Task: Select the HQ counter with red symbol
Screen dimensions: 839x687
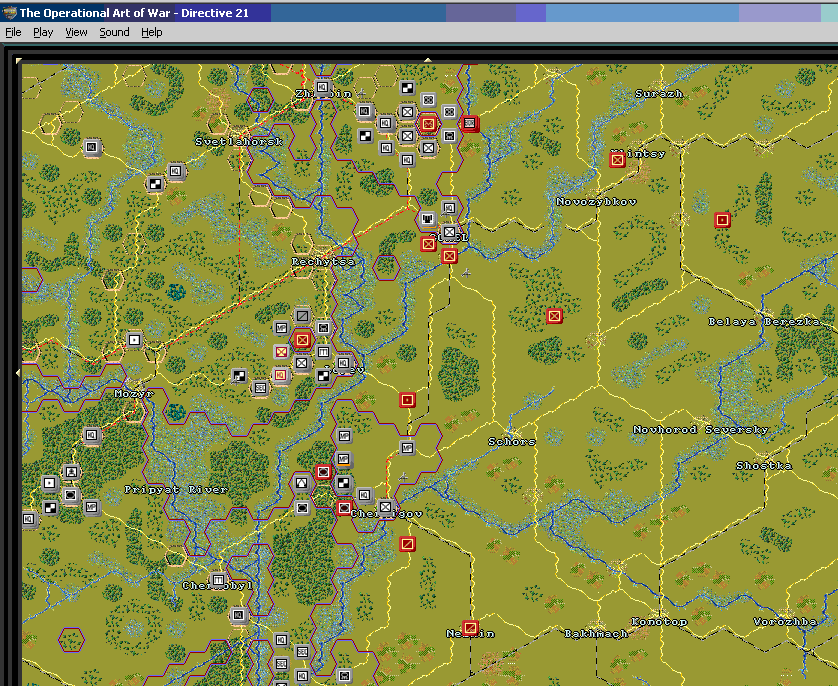Action: 281,375
